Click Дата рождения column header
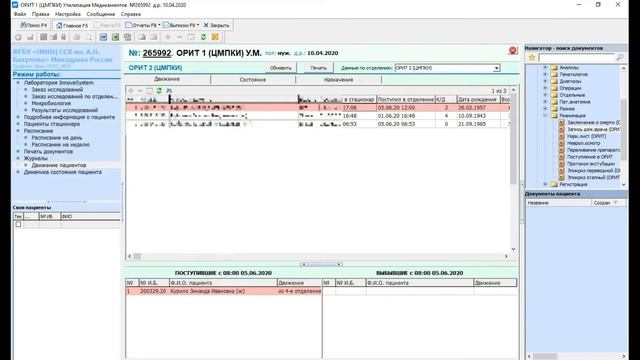Image resolution: width=640 pixels, height=360 pixels. click(478, 99)
